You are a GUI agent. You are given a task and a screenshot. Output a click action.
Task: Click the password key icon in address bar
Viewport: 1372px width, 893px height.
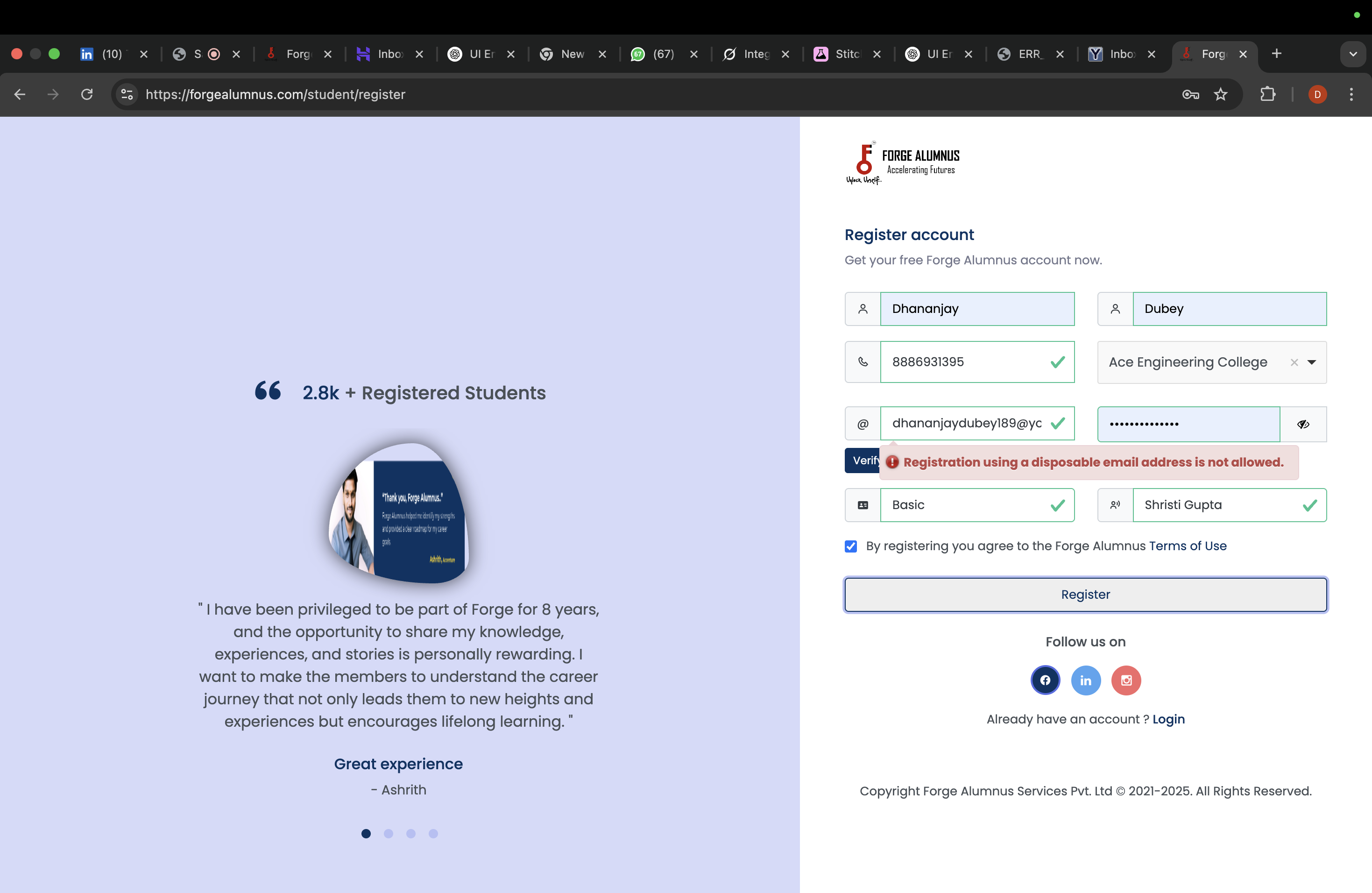1190,94
